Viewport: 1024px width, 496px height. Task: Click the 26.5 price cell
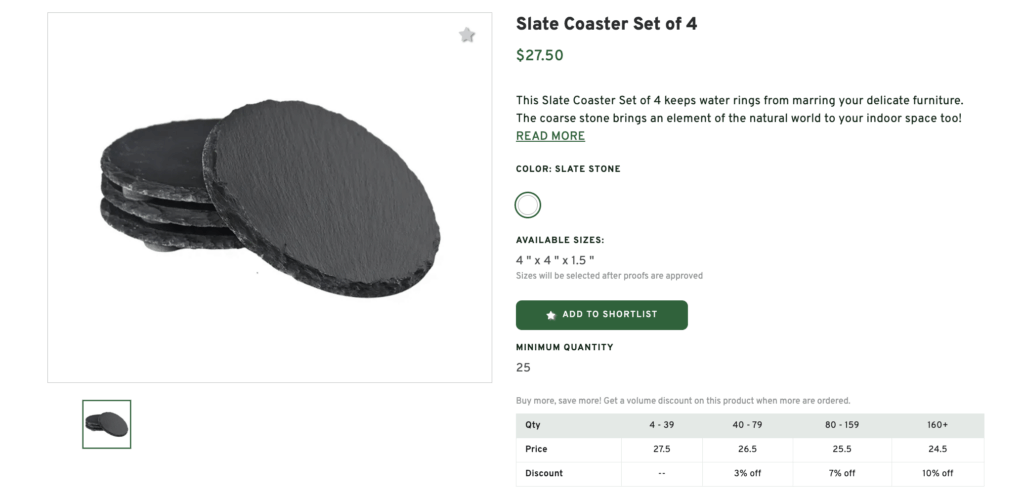click(749, 449)
